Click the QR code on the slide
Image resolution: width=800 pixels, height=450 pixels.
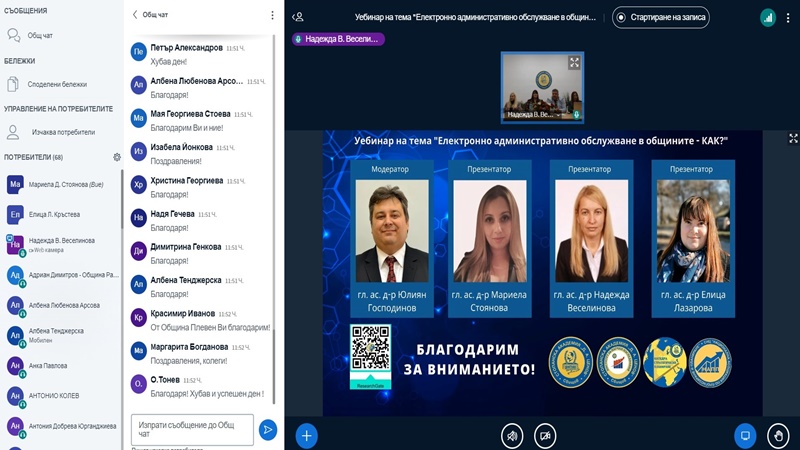(x=370, y=348)
